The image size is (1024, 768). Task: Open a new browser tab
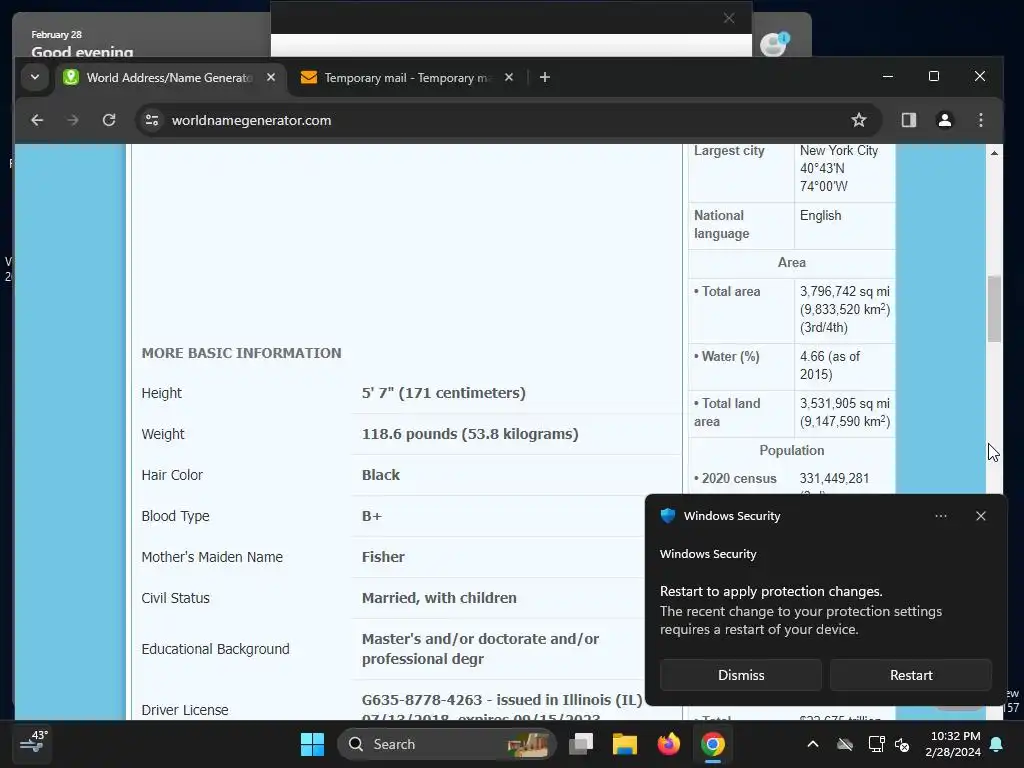tap(545, 77)
